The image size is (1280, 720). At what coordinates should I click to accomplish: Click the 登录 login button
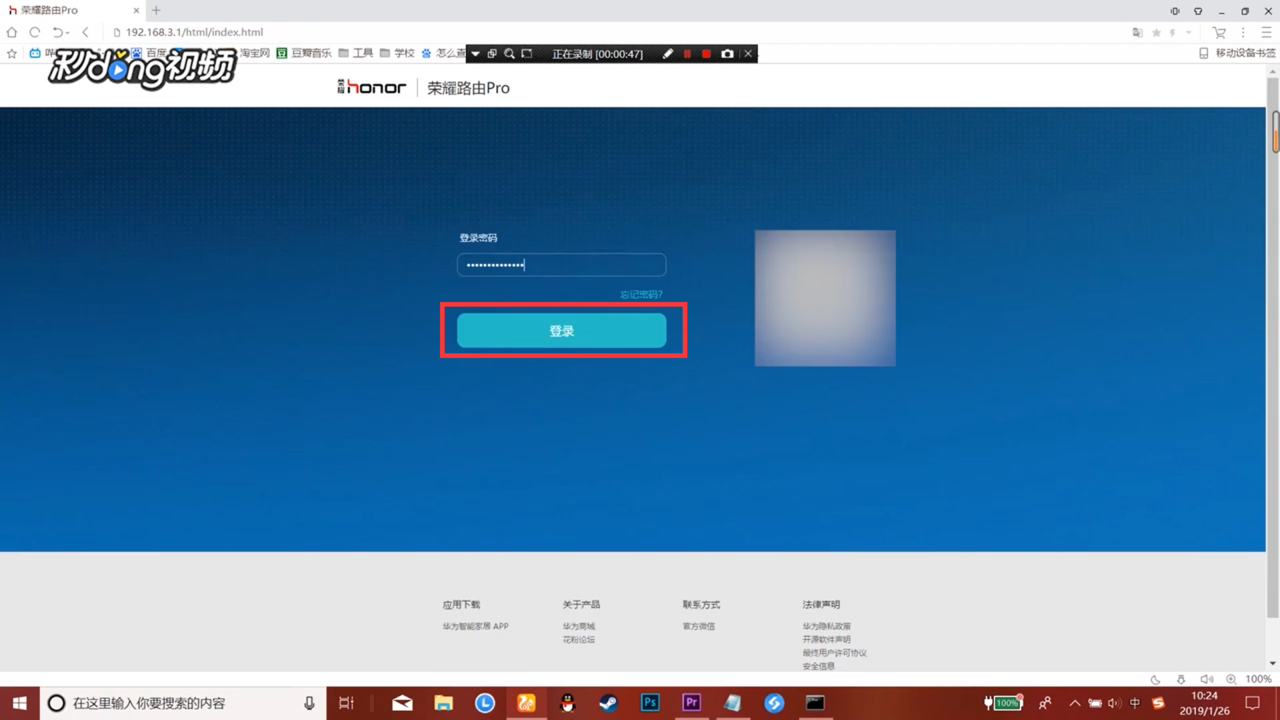pos(561,331)
